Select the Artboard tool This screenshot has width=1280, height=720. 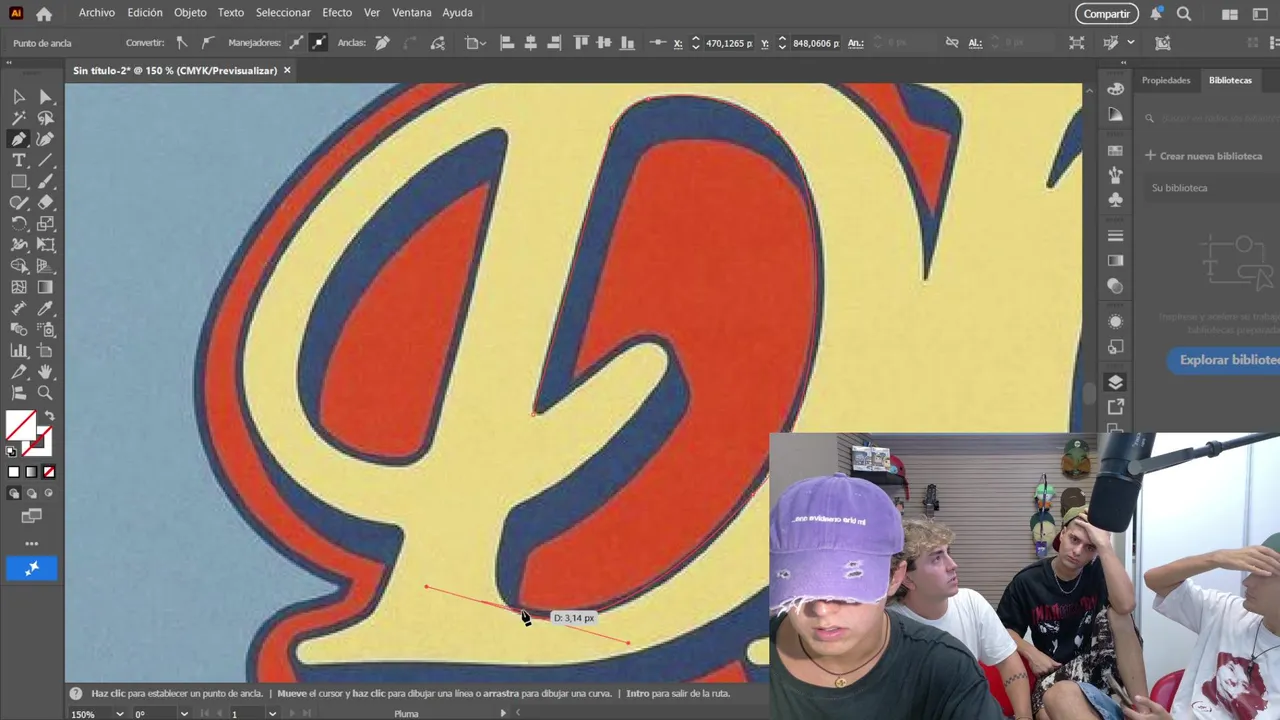[x=45, y=351]
